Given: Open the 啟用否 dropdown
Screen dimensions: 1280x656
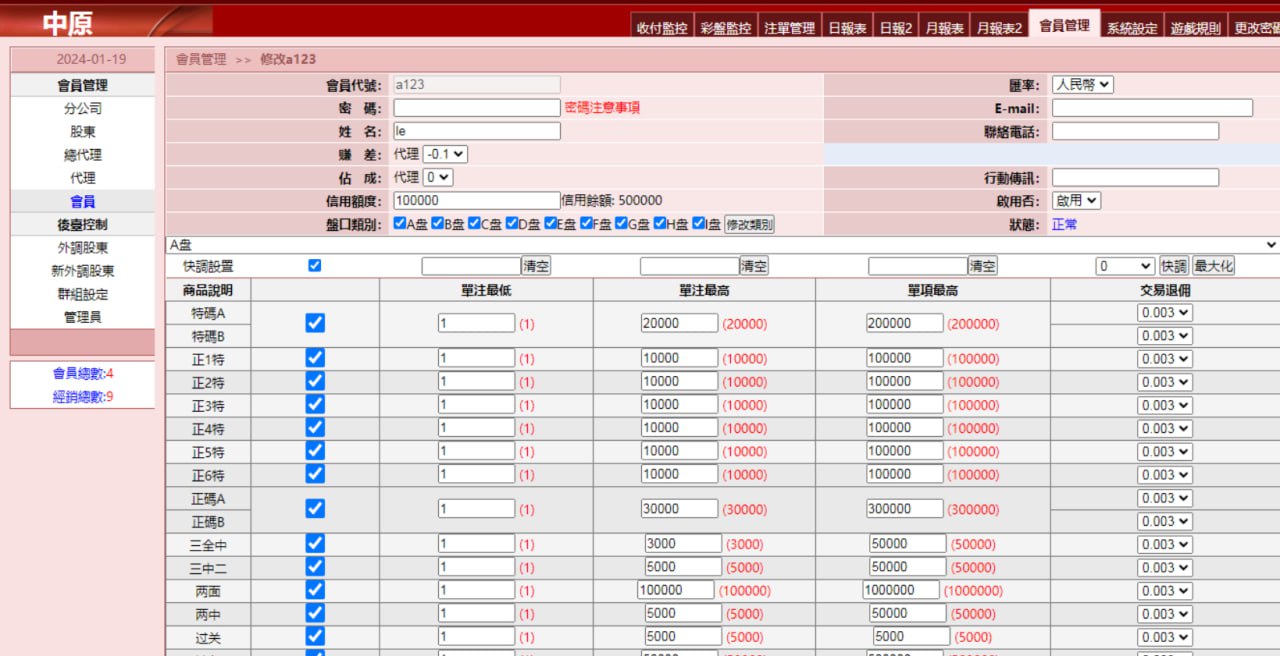Looking at the screenshot, I should pyautogui.click(x=1076, y=201).
